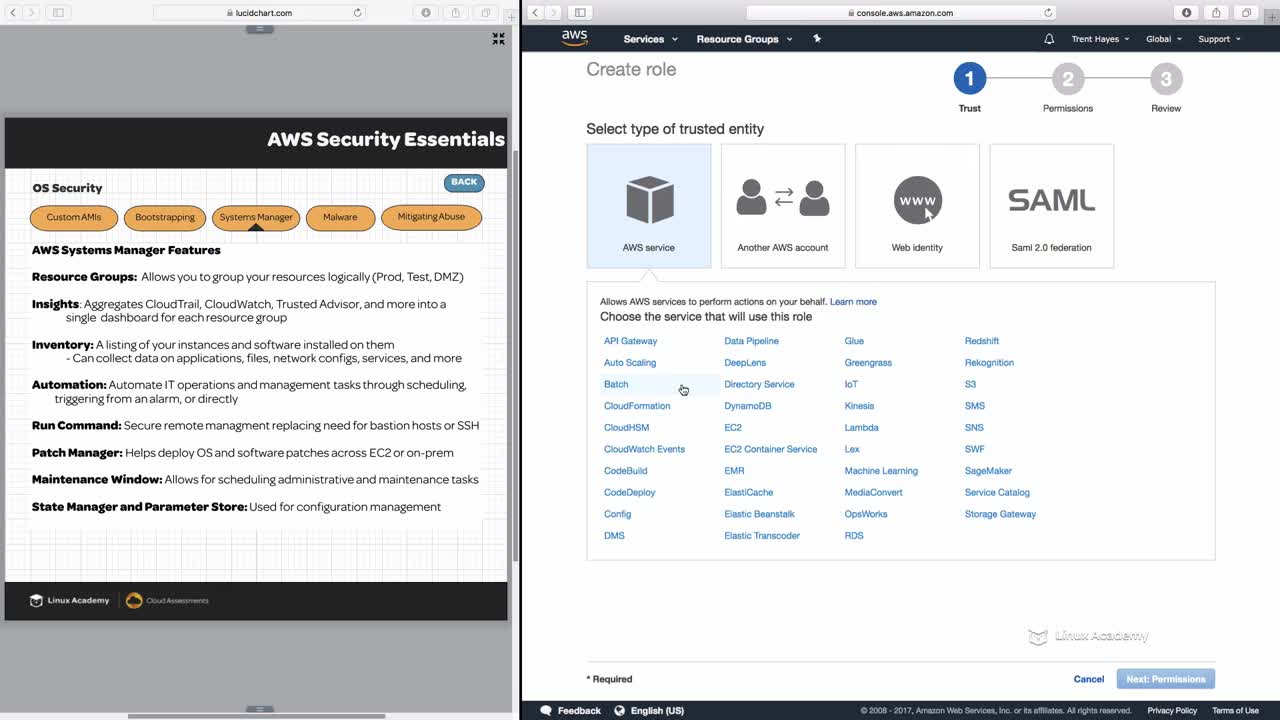
Task: Expand the Resource Groups dropdown
Action: (x=744, y=39)
